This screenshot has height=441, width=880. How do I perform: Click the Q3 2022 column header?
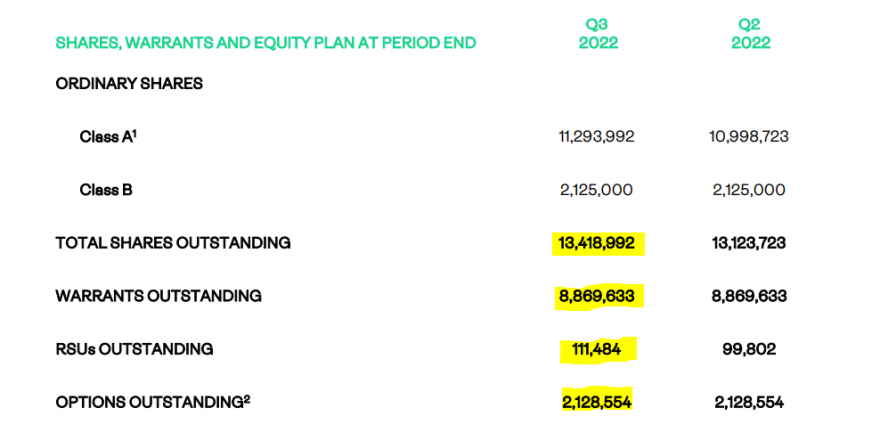pyautogui.click(x=598, y=34)
